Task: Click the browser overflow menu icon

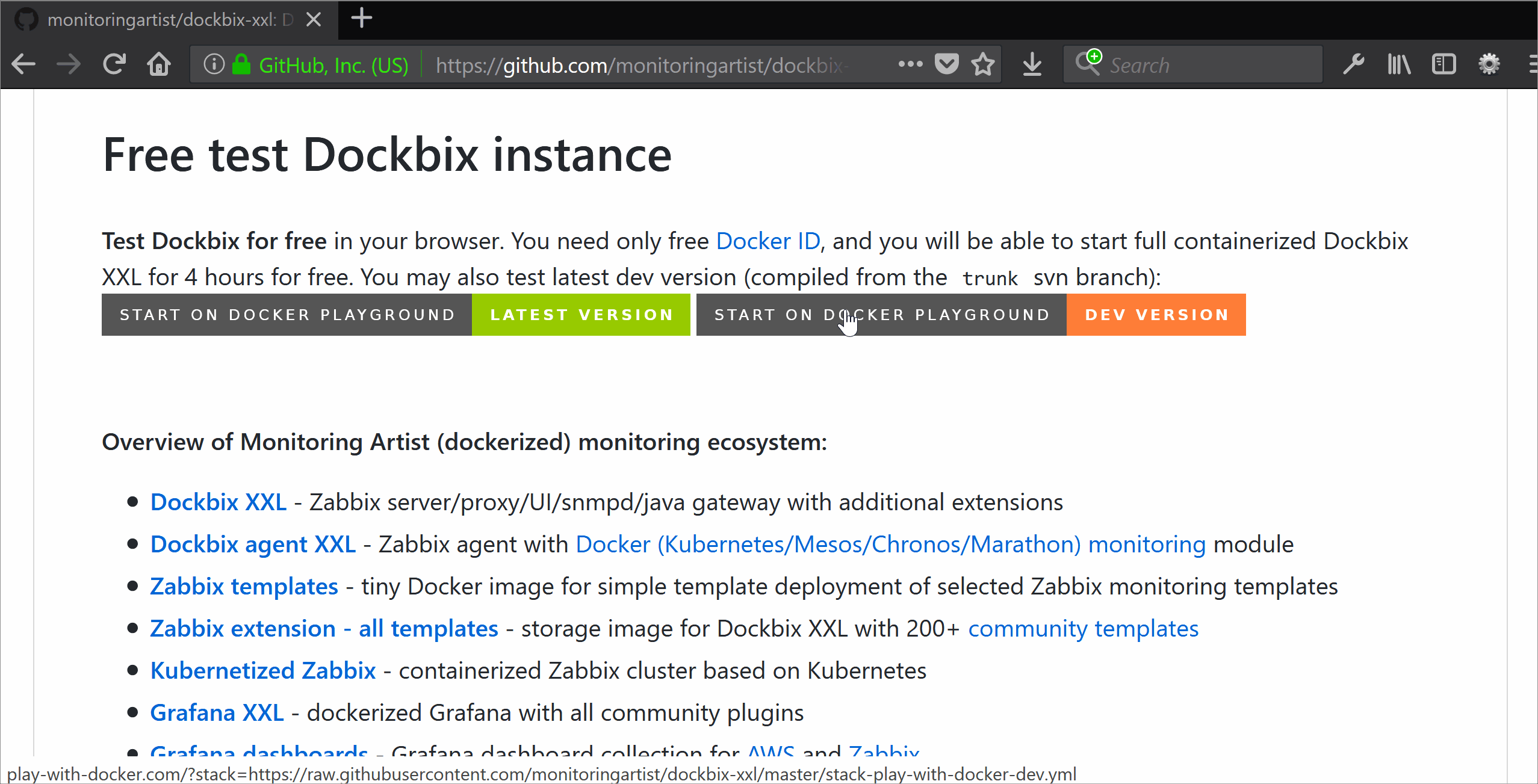Action: click(x=1529, y=64)
